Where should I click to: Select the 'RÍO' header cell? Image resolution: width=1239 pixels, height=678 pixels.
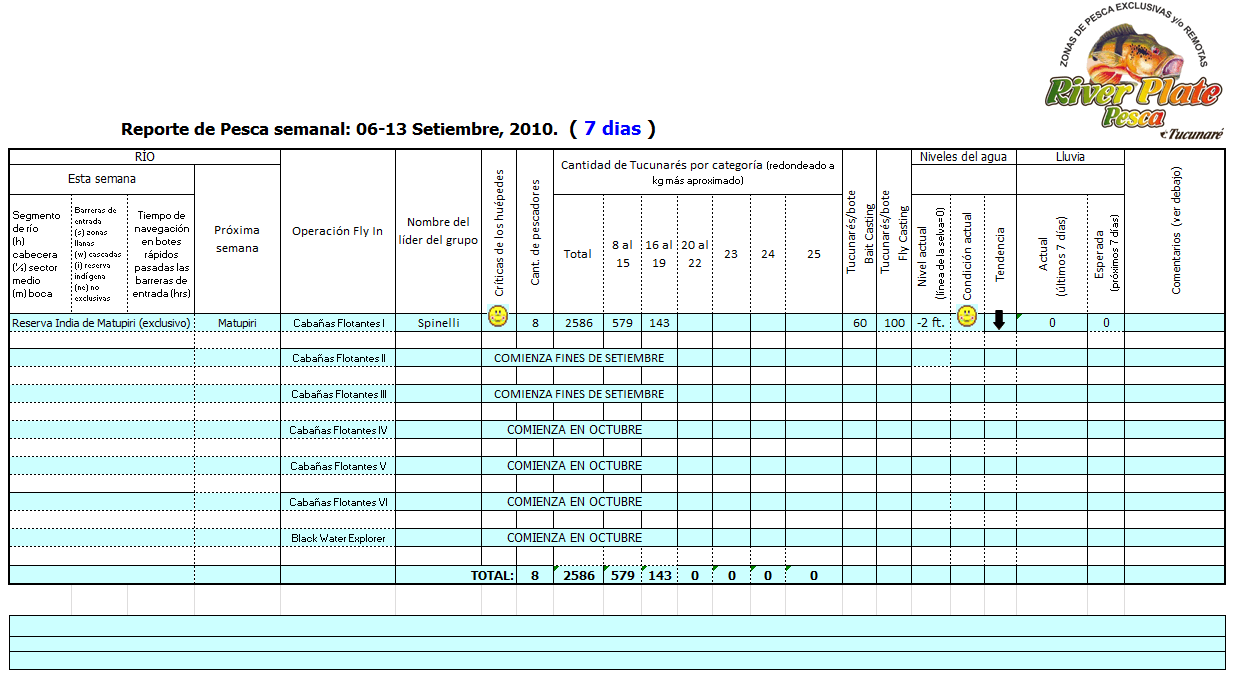point(145,157)
